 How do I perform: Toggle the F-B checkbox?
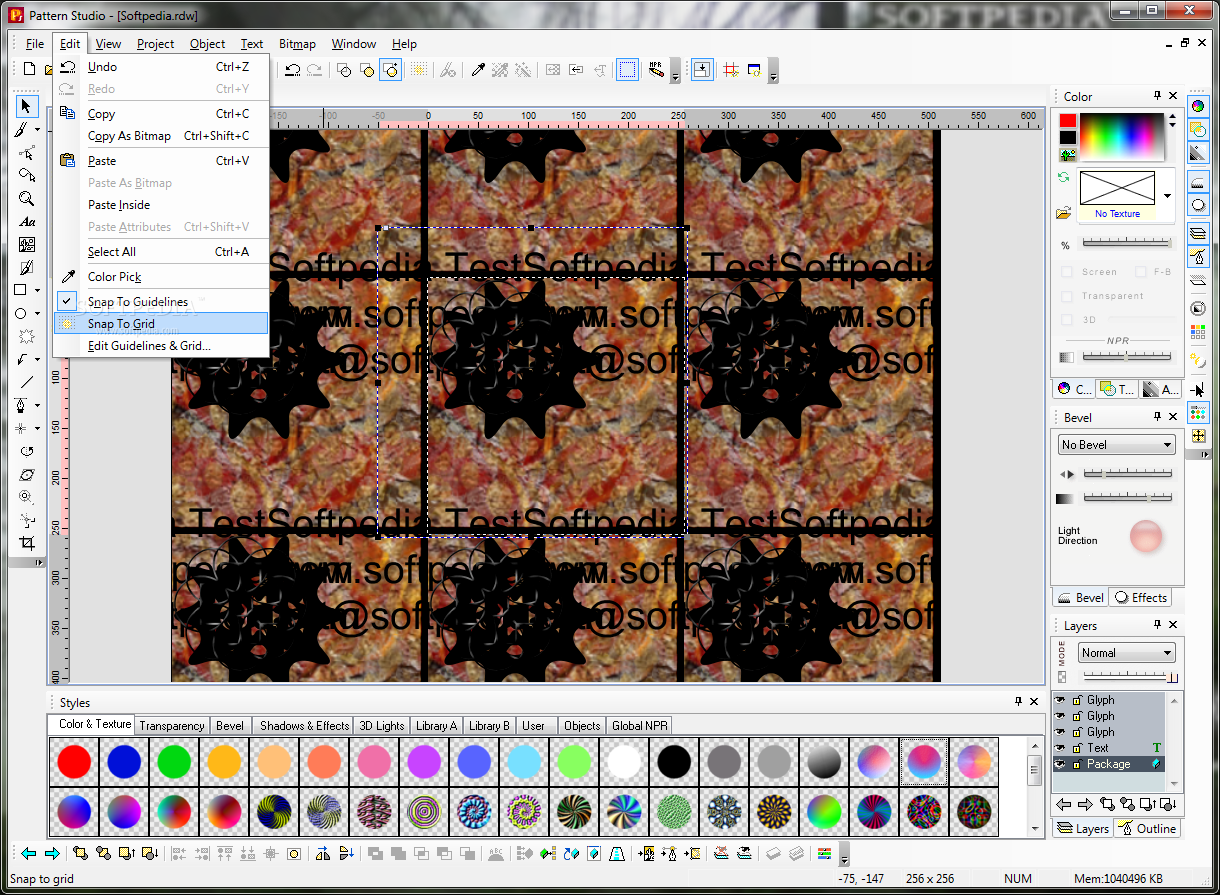point(1140,272)
